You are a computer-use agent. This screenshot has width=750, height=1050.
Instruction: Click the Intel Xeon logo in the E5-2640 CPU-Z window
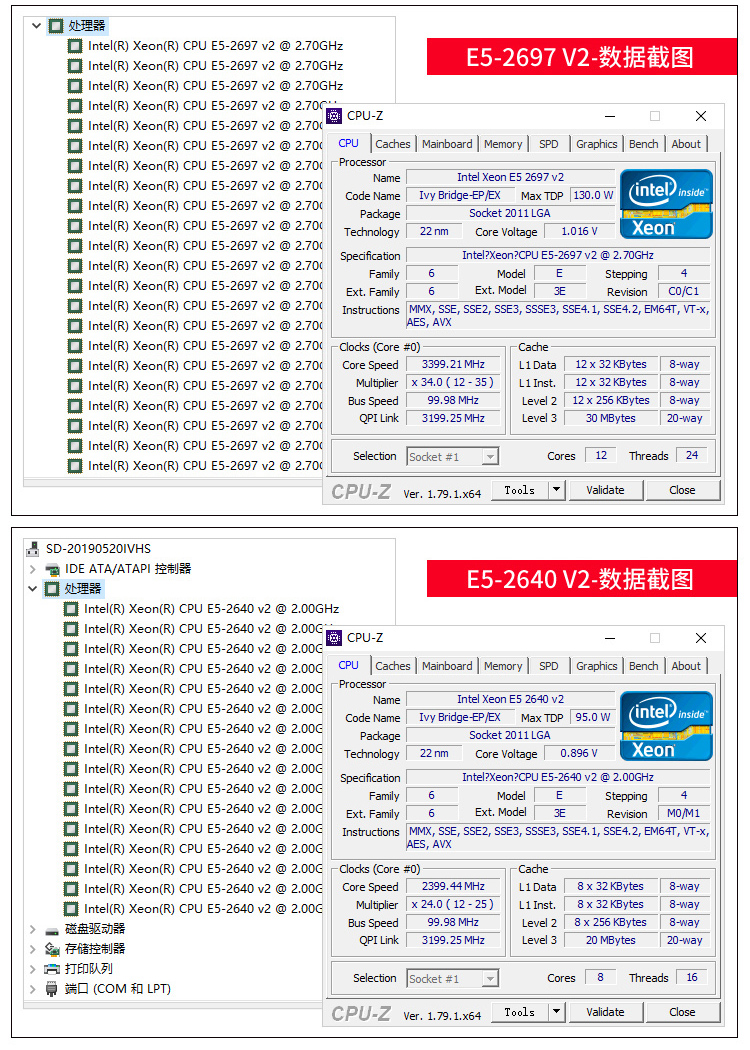coord(666,726)
